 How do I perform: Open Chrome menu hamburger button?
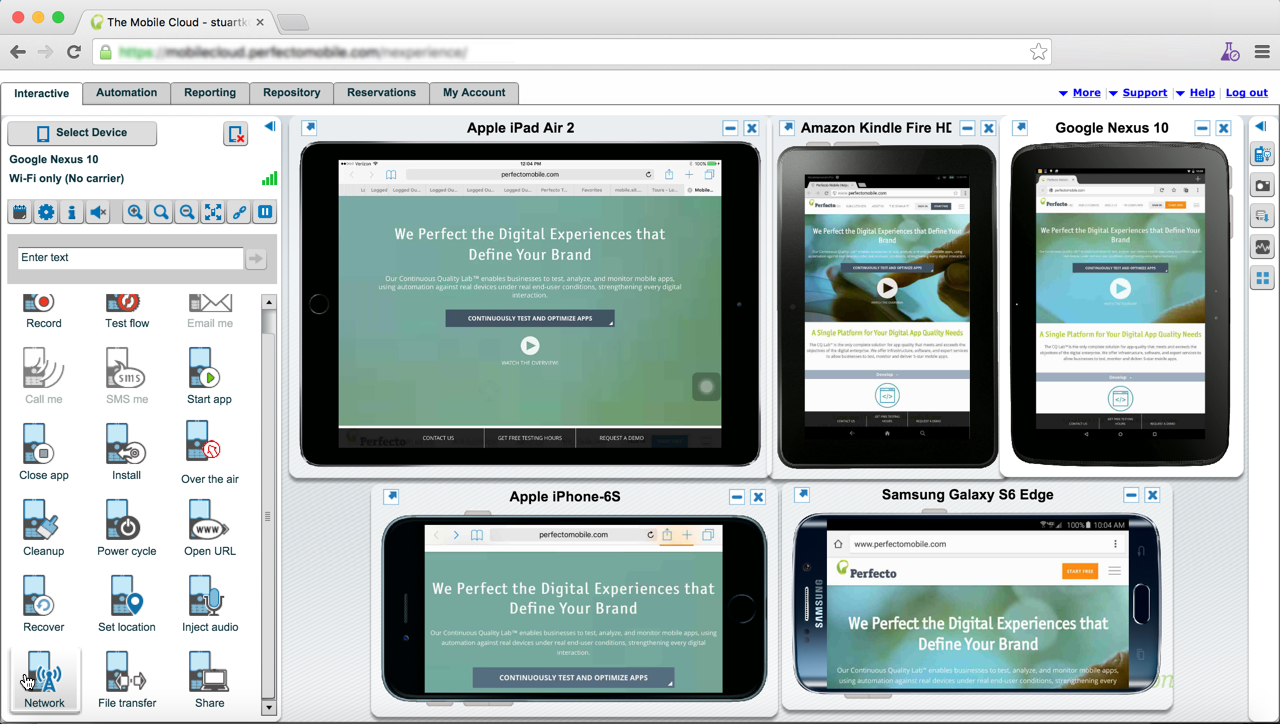[1262, 52]
